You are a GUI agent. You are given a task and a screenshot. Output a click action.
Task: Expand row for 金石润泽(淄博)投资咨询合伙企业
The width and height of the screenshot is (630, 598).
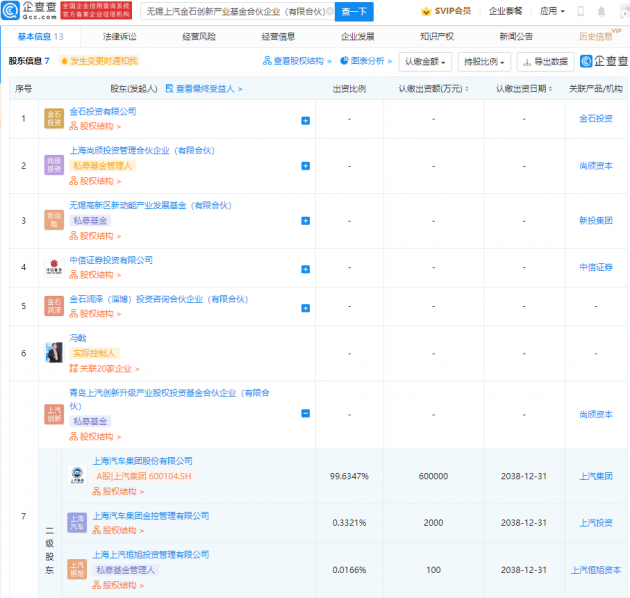[x=305, y=308]
